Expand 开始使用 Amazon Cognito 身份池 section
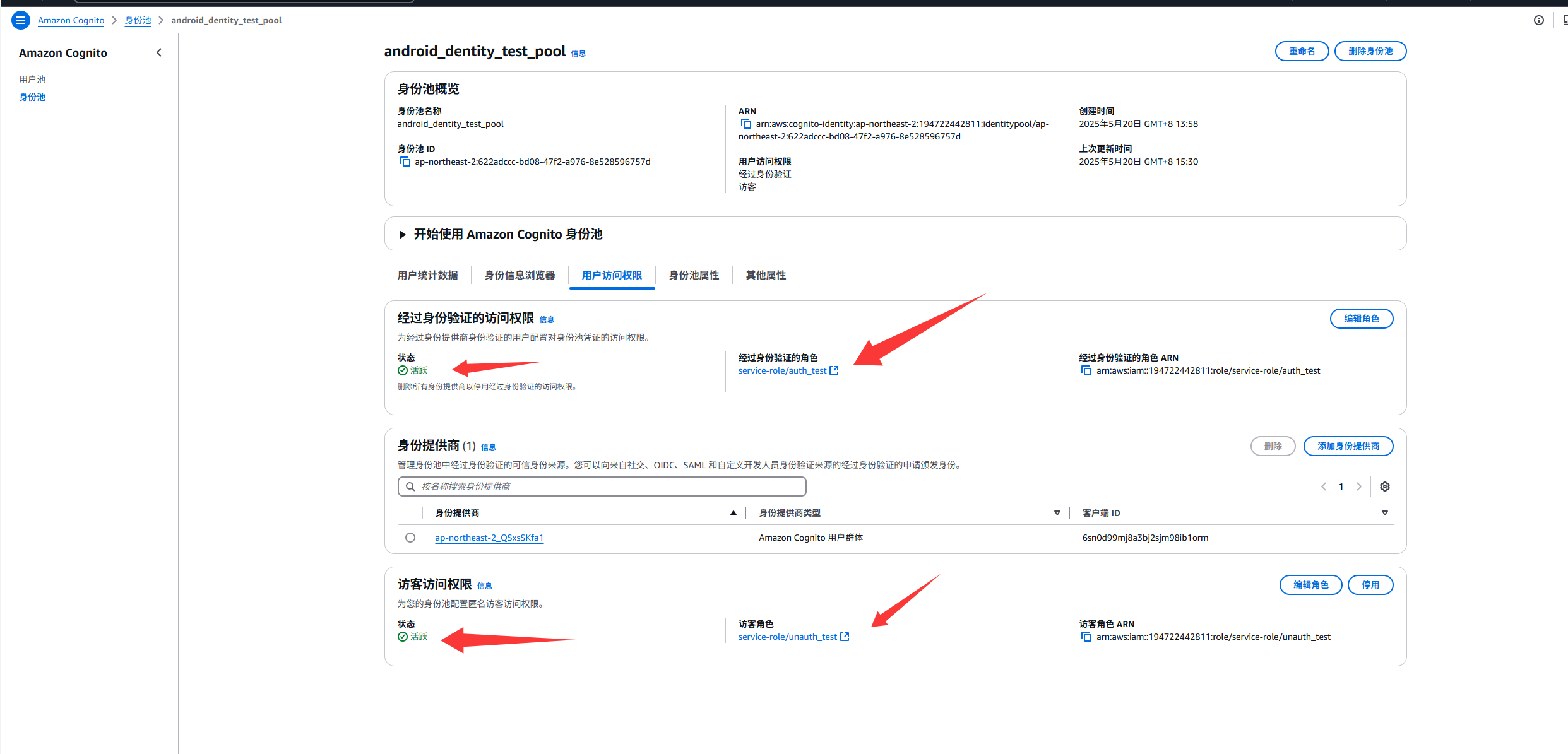Viewport: 1568px width, 754px height. coord(403,235)
